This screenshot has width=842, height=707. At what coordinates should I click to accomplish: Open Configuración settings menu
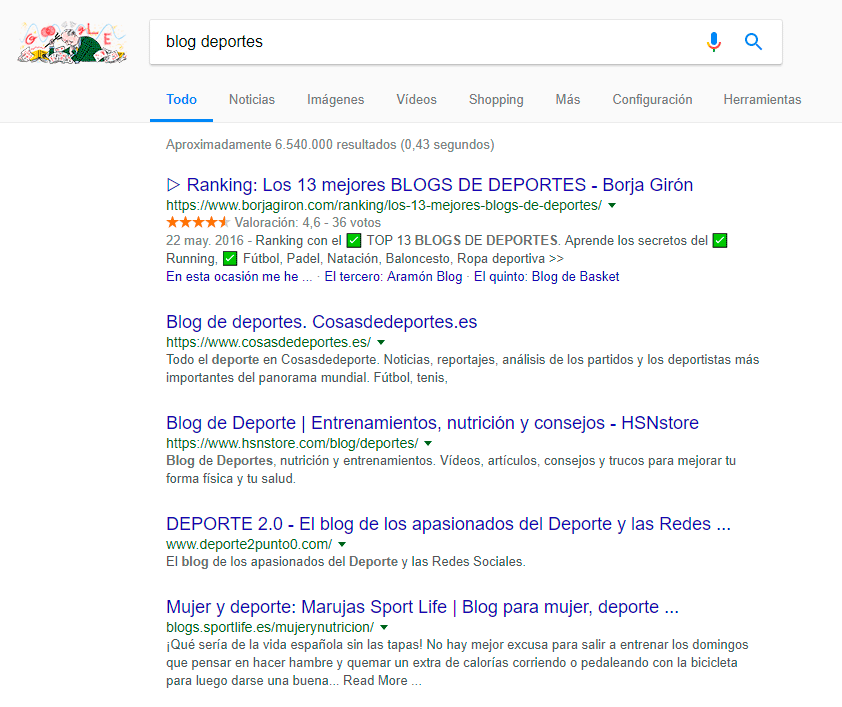point(652,100)
